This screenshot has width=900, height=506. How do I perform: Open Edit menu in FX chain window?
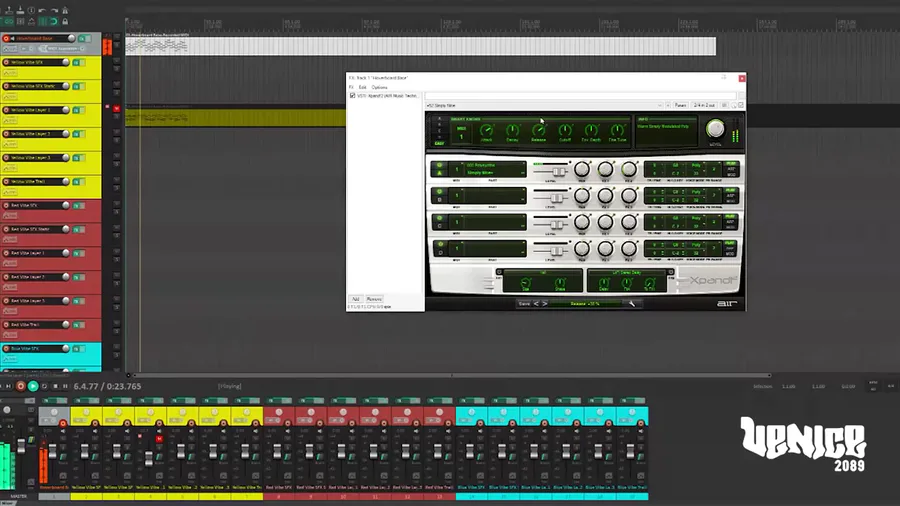click(x=363, y=87)
